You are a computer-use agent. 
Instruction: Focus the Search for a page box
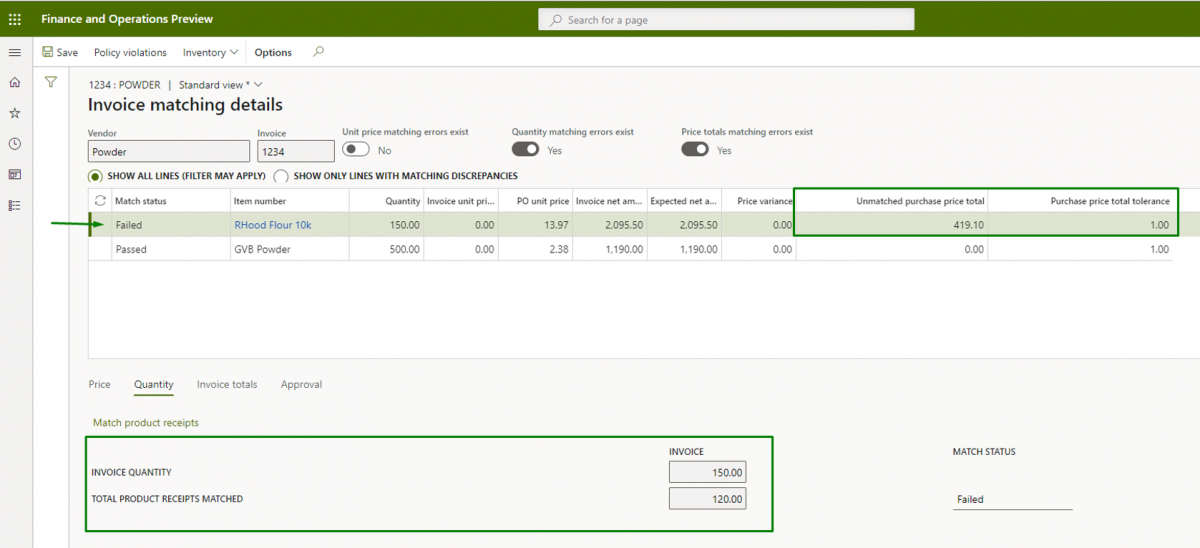click(727, 19)
